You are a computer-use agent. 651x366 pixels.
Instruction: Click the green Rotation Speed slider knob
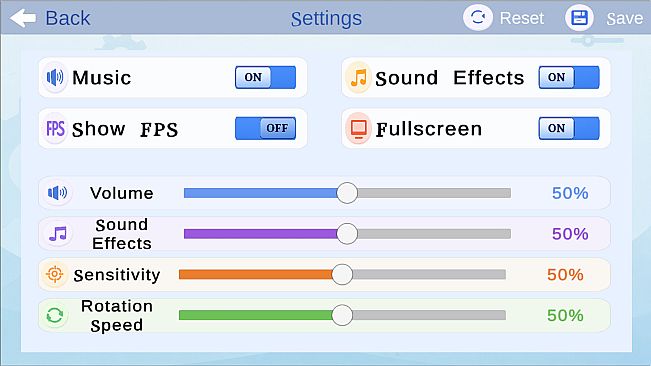click(x=342, y=315)
